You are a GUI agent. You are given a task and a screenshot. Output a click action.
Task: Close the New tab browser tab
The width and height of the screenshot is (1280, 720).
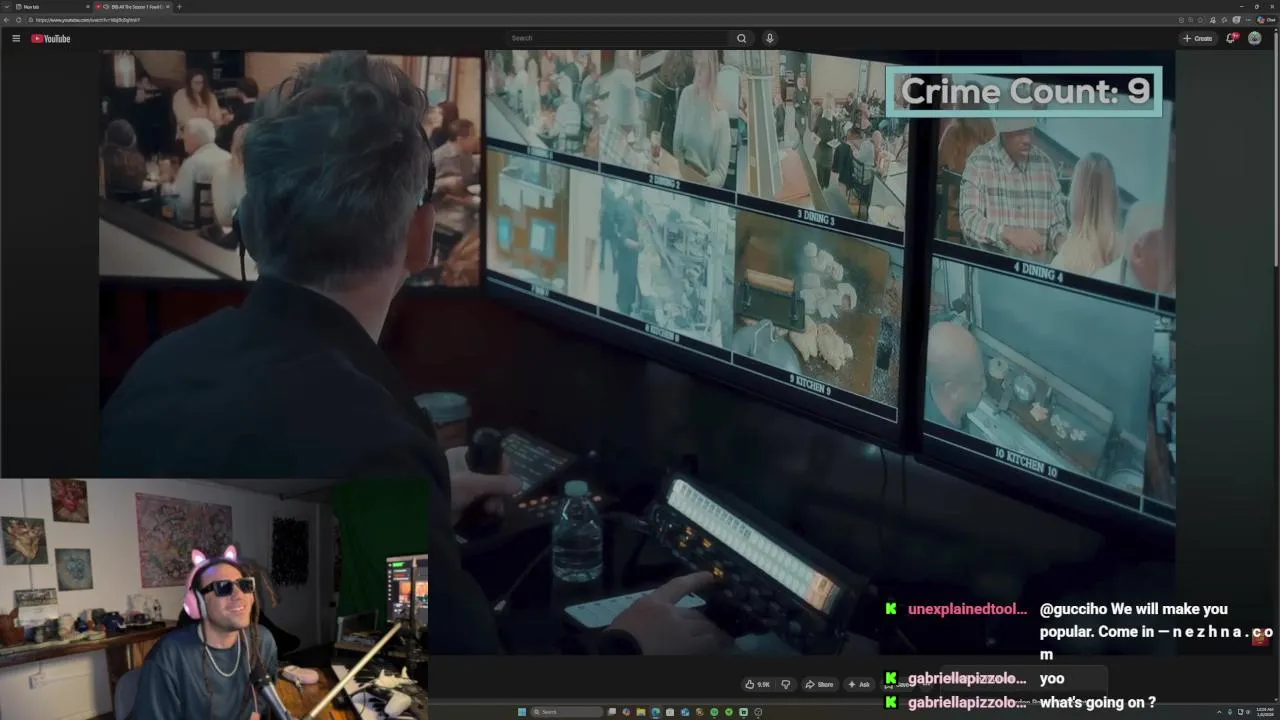coord(87,7)
